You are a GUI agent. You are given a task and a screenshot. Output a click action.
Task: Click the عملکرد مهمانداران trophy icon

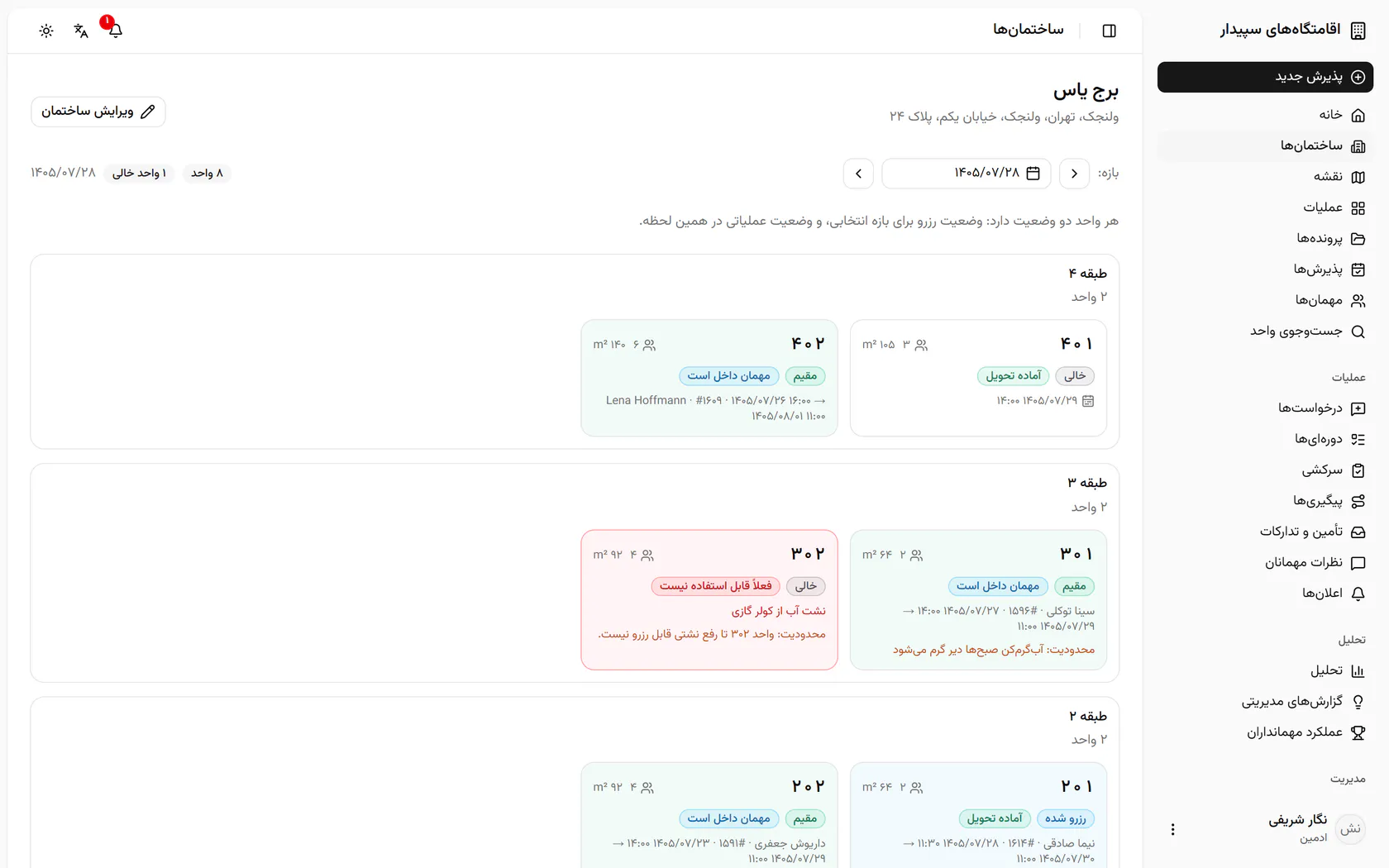1358,732
